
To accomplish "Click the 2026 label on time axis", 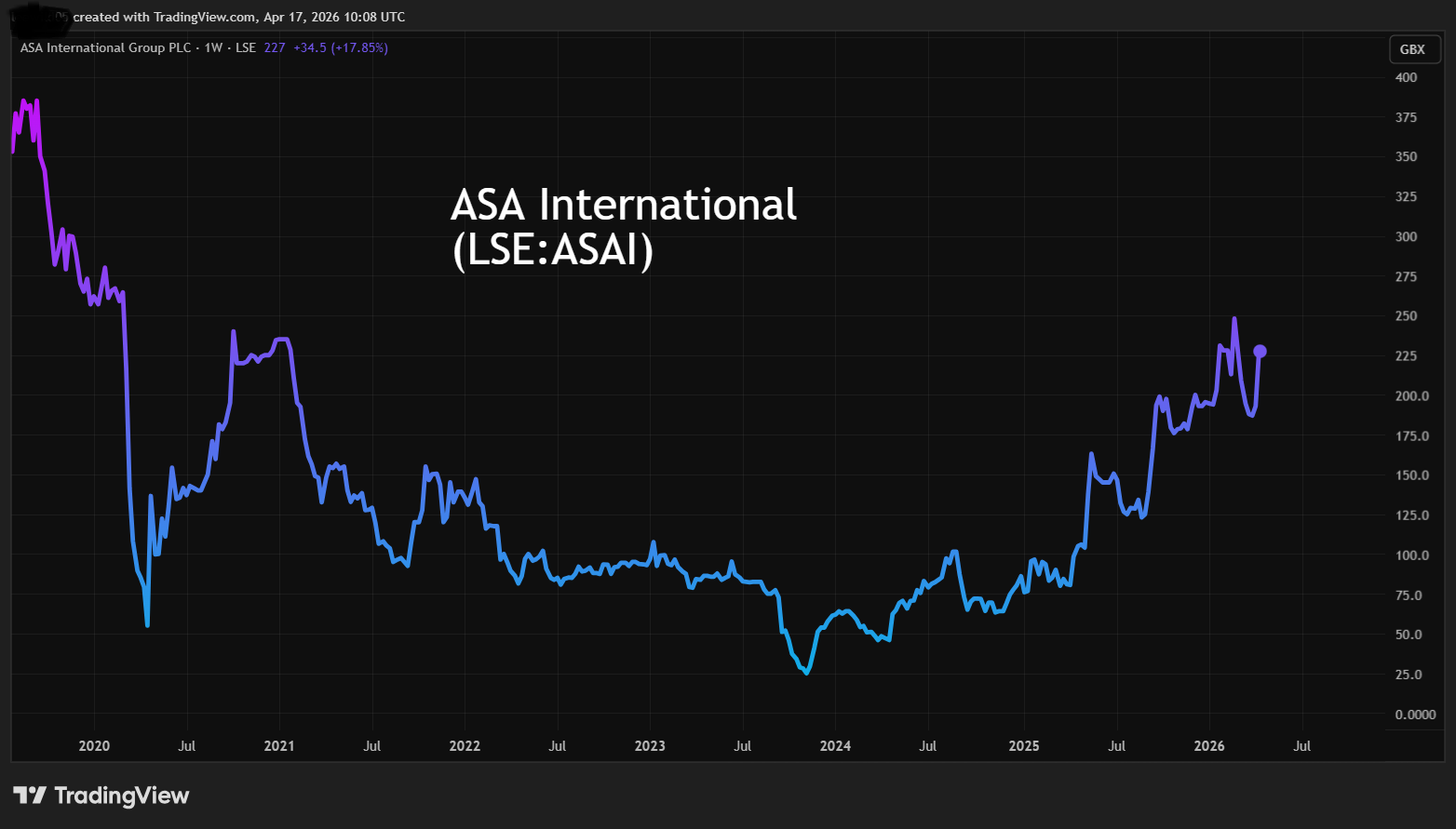I will [1208, 745].
